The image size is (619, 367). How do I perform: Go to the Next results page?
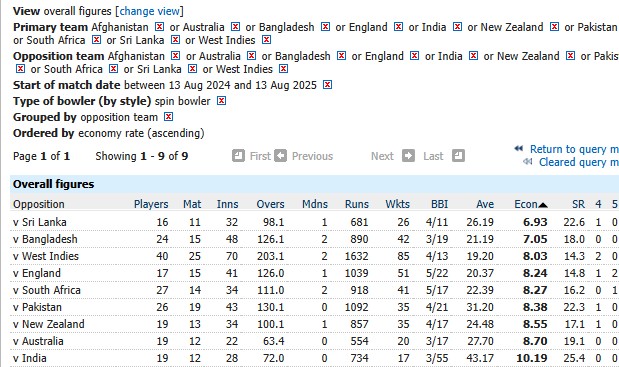pyautogui.click(x=392, y=156)
